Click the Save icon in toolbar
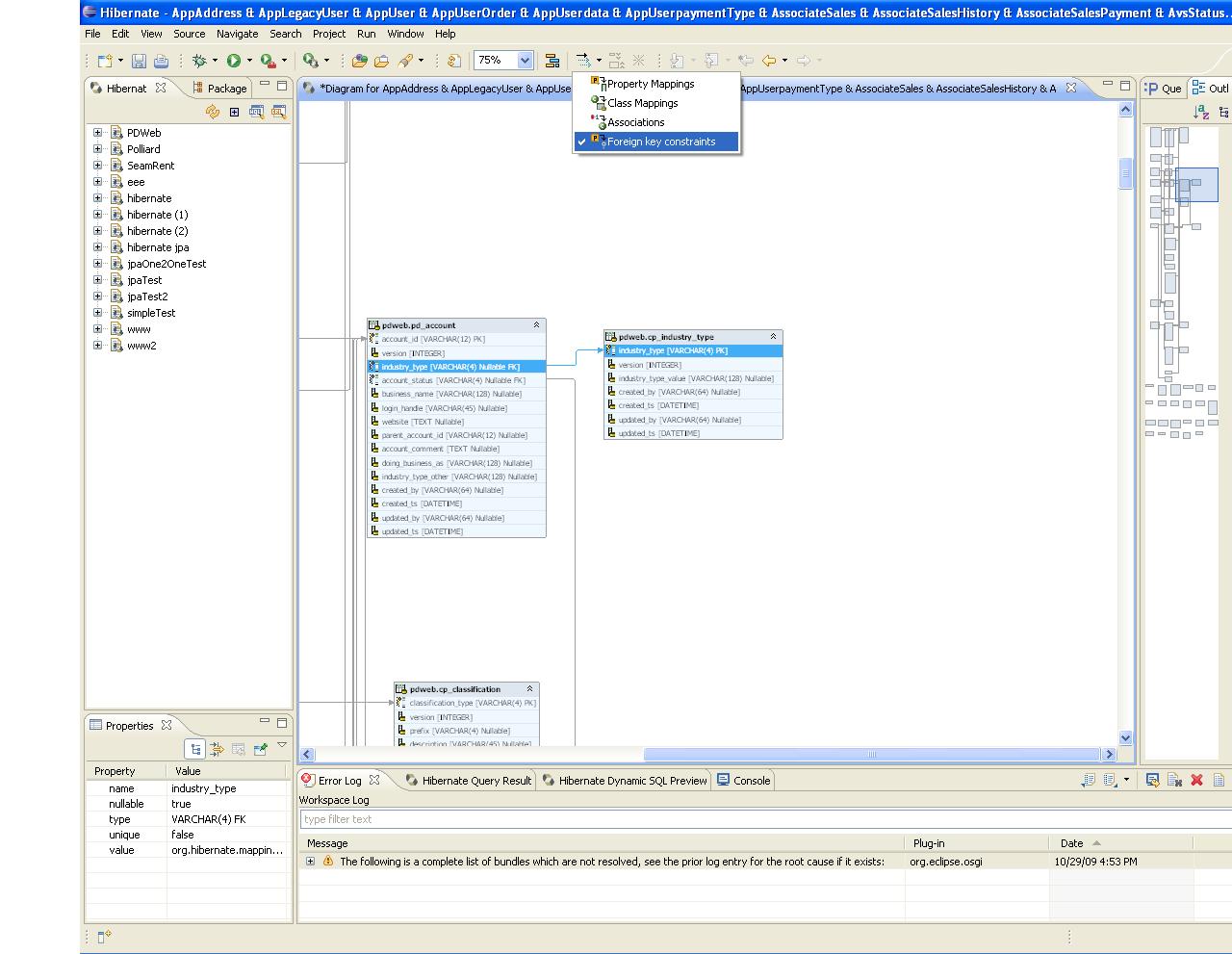Image resolution: width=1232 pixels, height=954 pixels. [139, 61]
